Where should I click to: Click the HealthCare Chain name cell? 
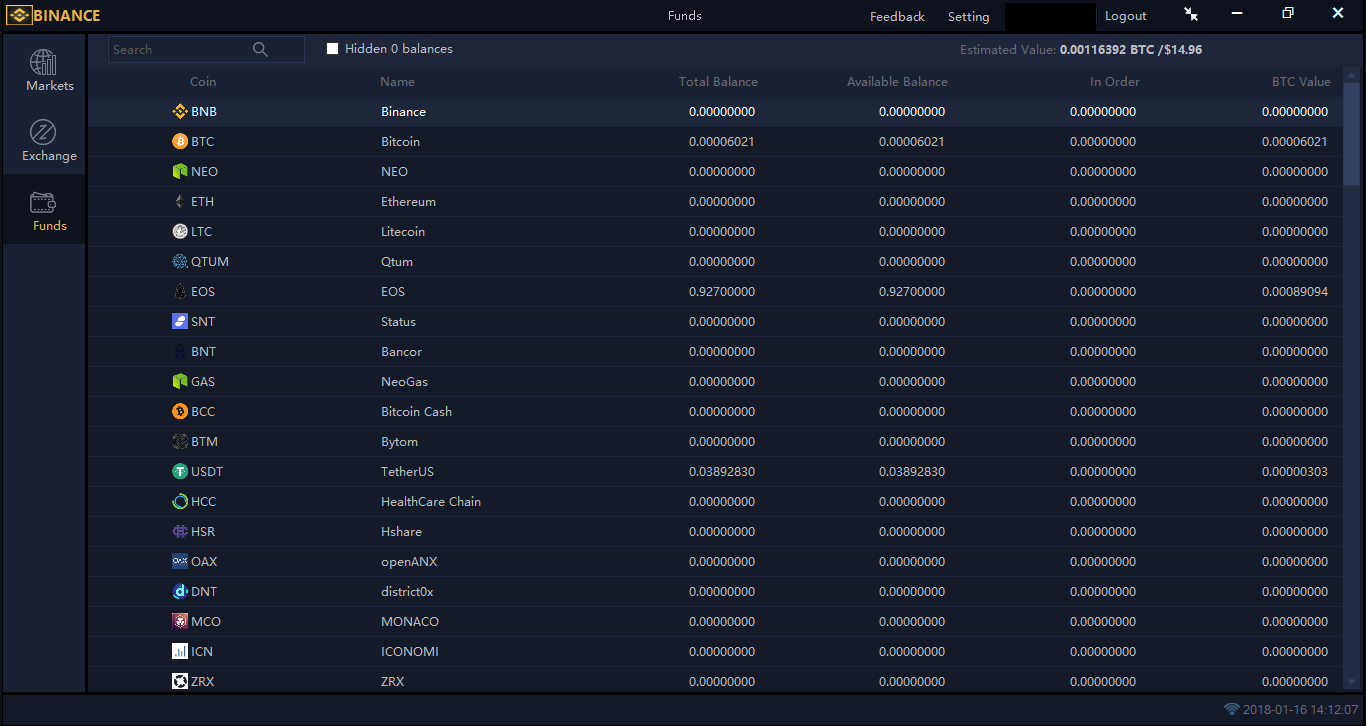(431, 502)
